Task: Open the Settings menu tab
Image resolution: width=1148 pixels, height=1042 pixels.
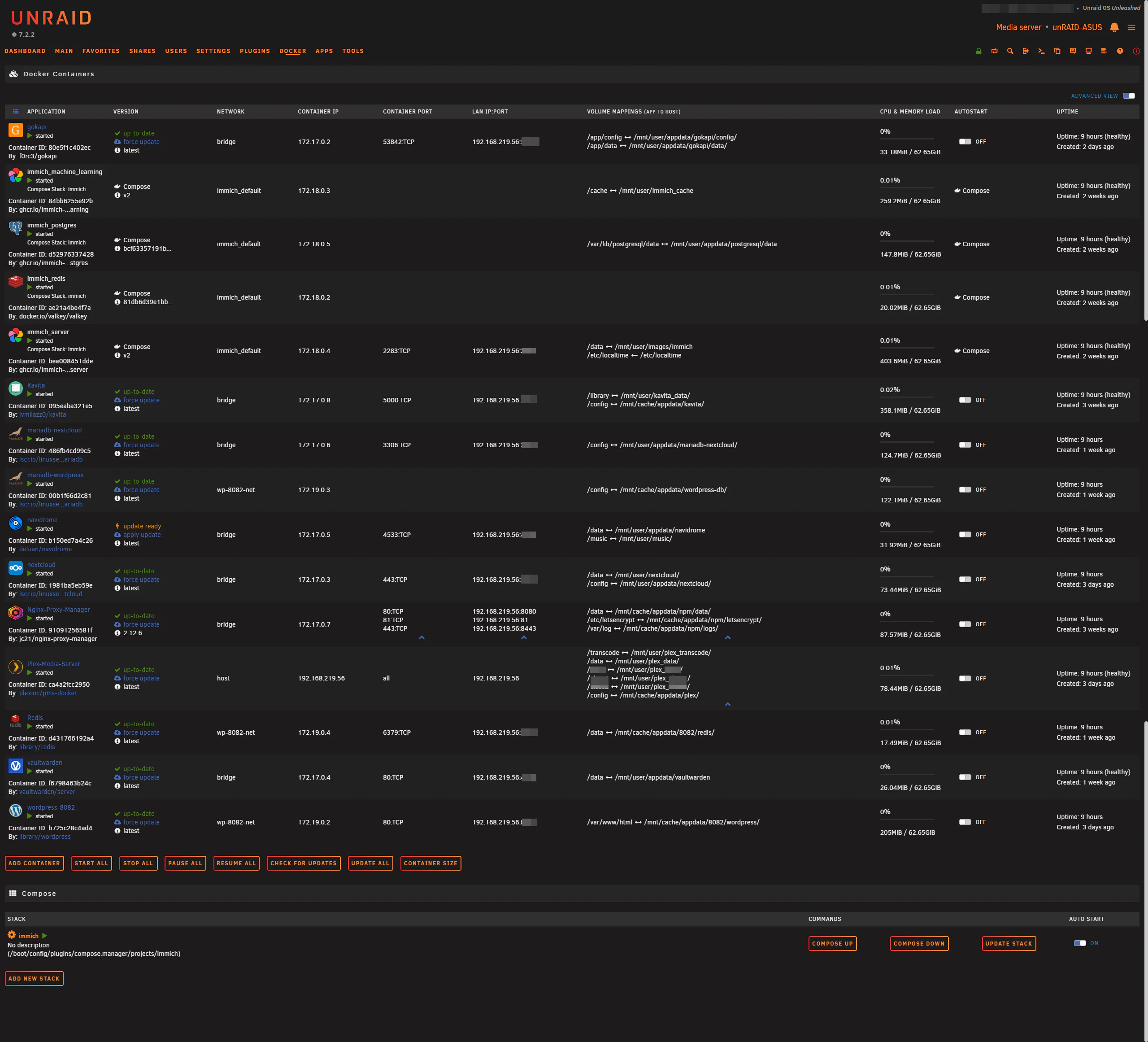Action: coord(213,51)
